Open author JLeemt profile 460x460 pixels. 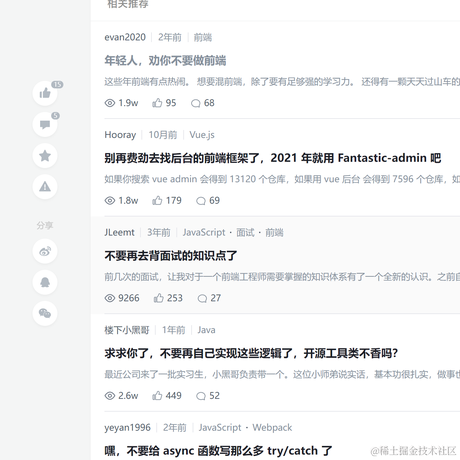(x=119, y=232)
